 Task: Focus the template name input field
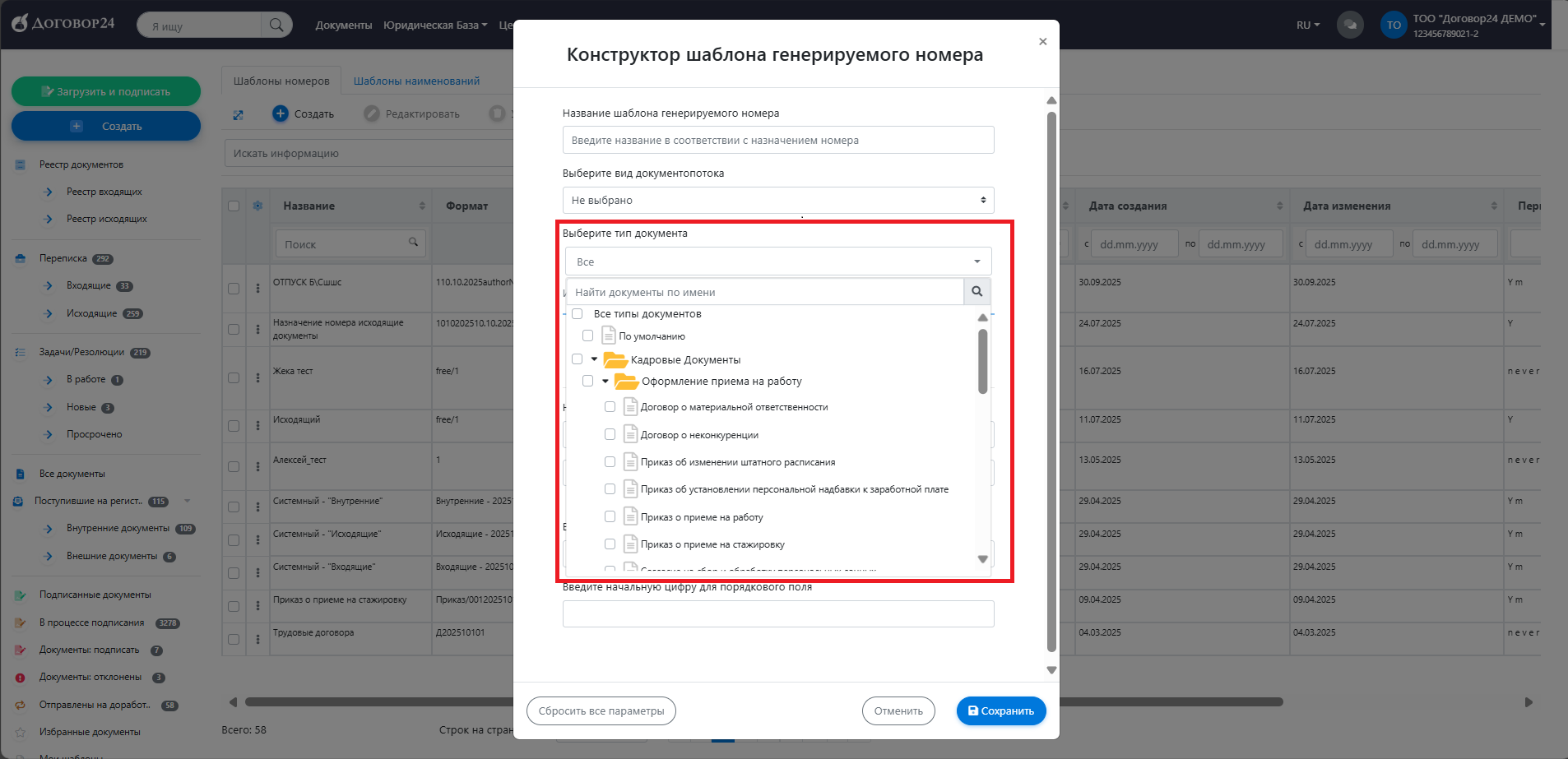(x=777, y=141)
